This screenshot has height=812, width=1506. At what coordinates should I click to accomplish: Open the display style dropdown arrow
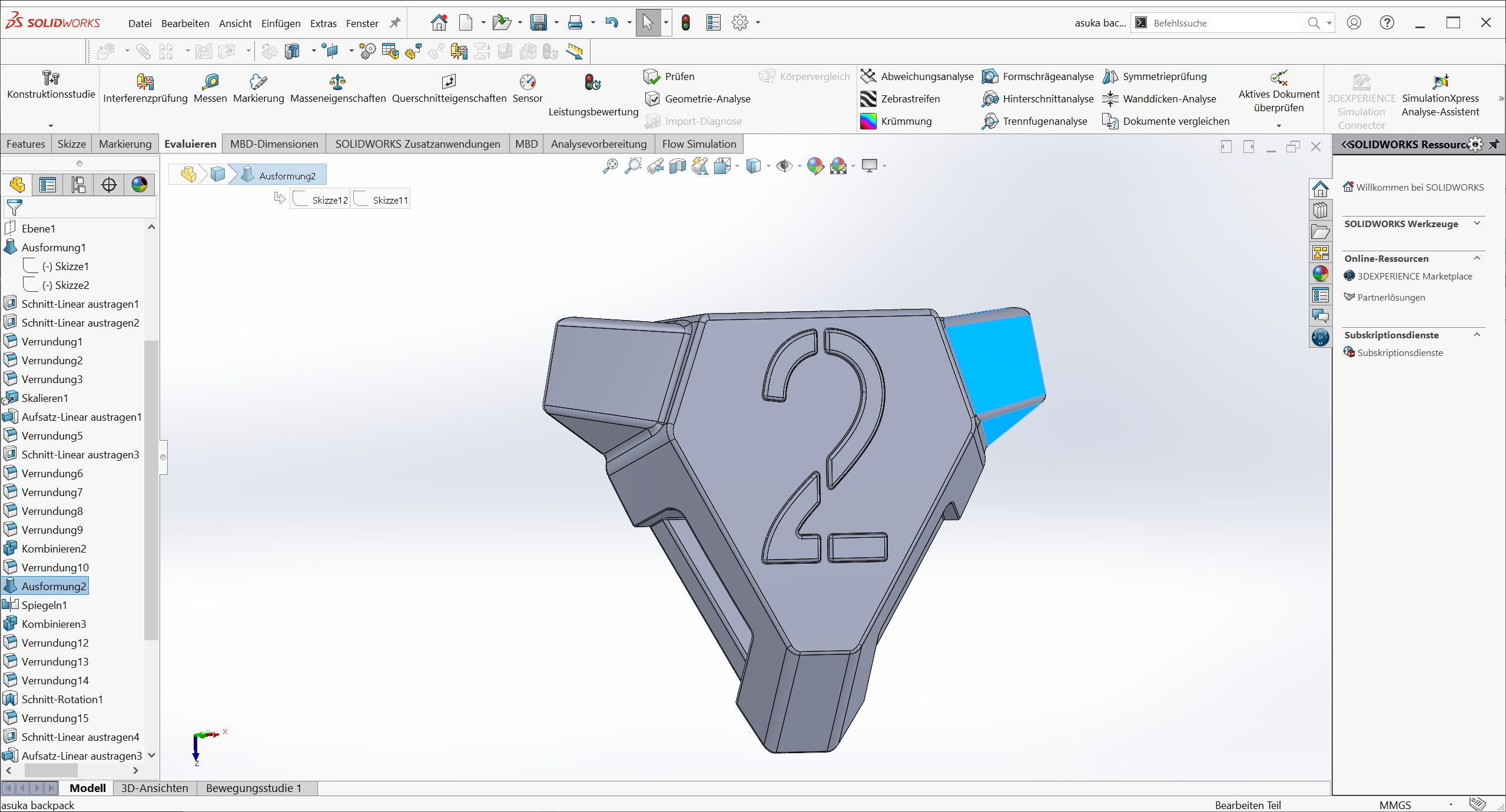click(x=768, y=167)
